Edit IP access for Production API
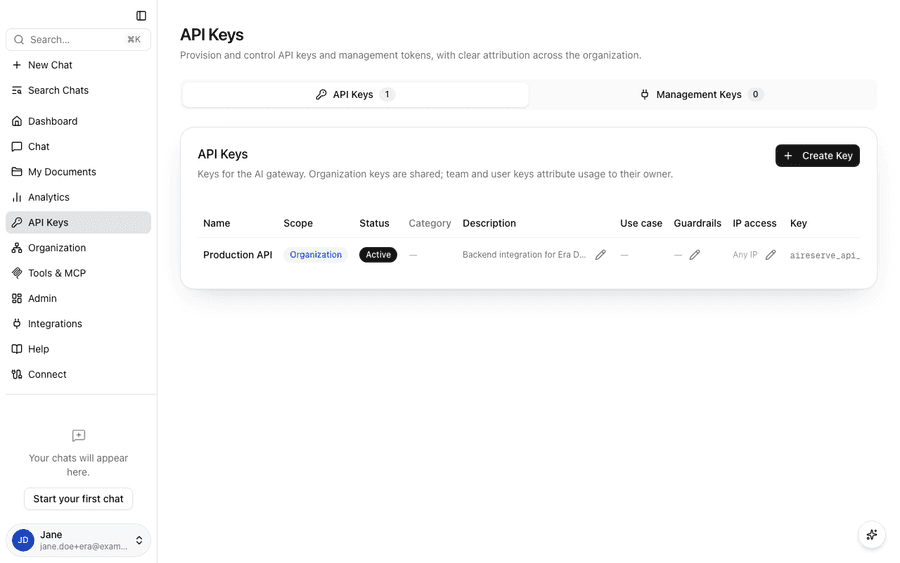This screenshot has width=900, height=563. 770,255
